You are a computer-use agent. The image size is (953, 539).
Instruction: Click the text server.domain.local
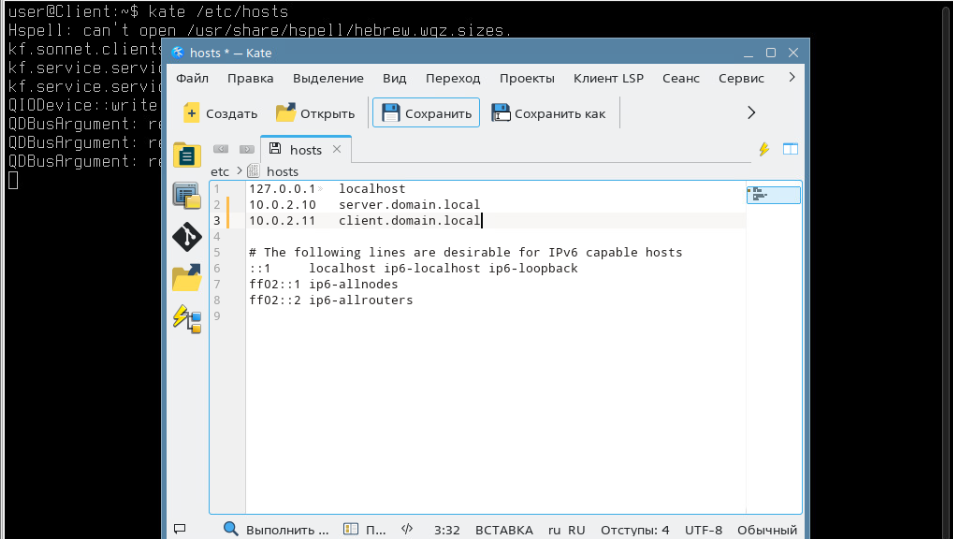(x=409, y=205)
